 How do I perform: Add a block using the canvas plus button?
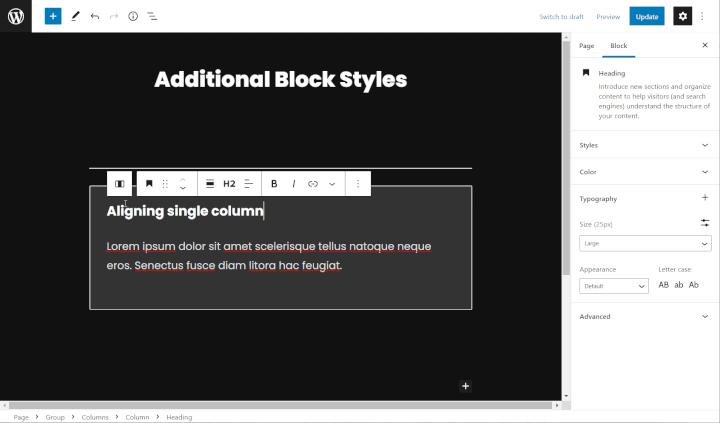coord(465,386)
